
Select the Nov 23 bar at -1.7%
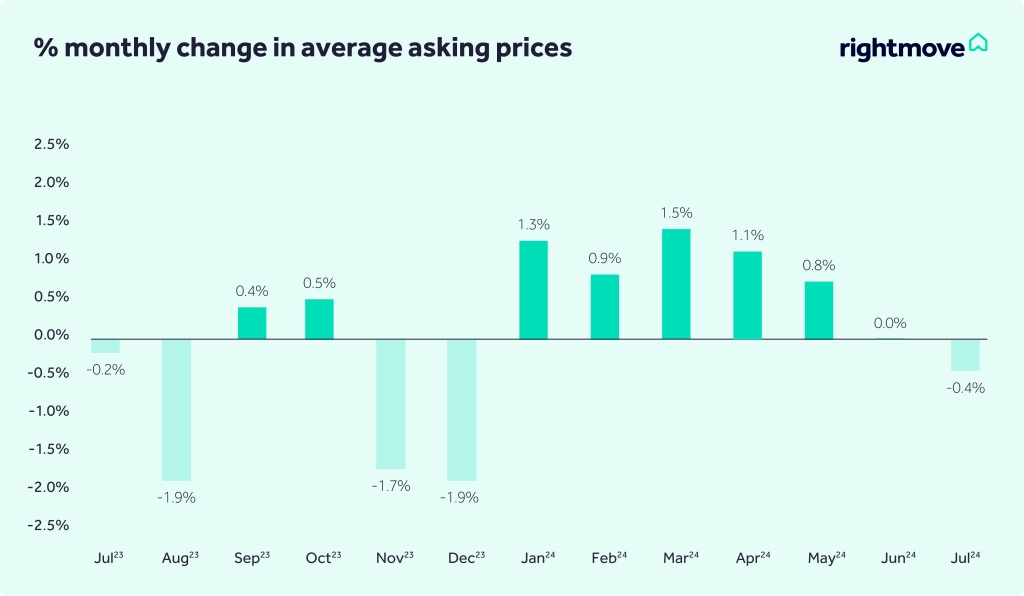pyautogui.click(x=390, y=404)
